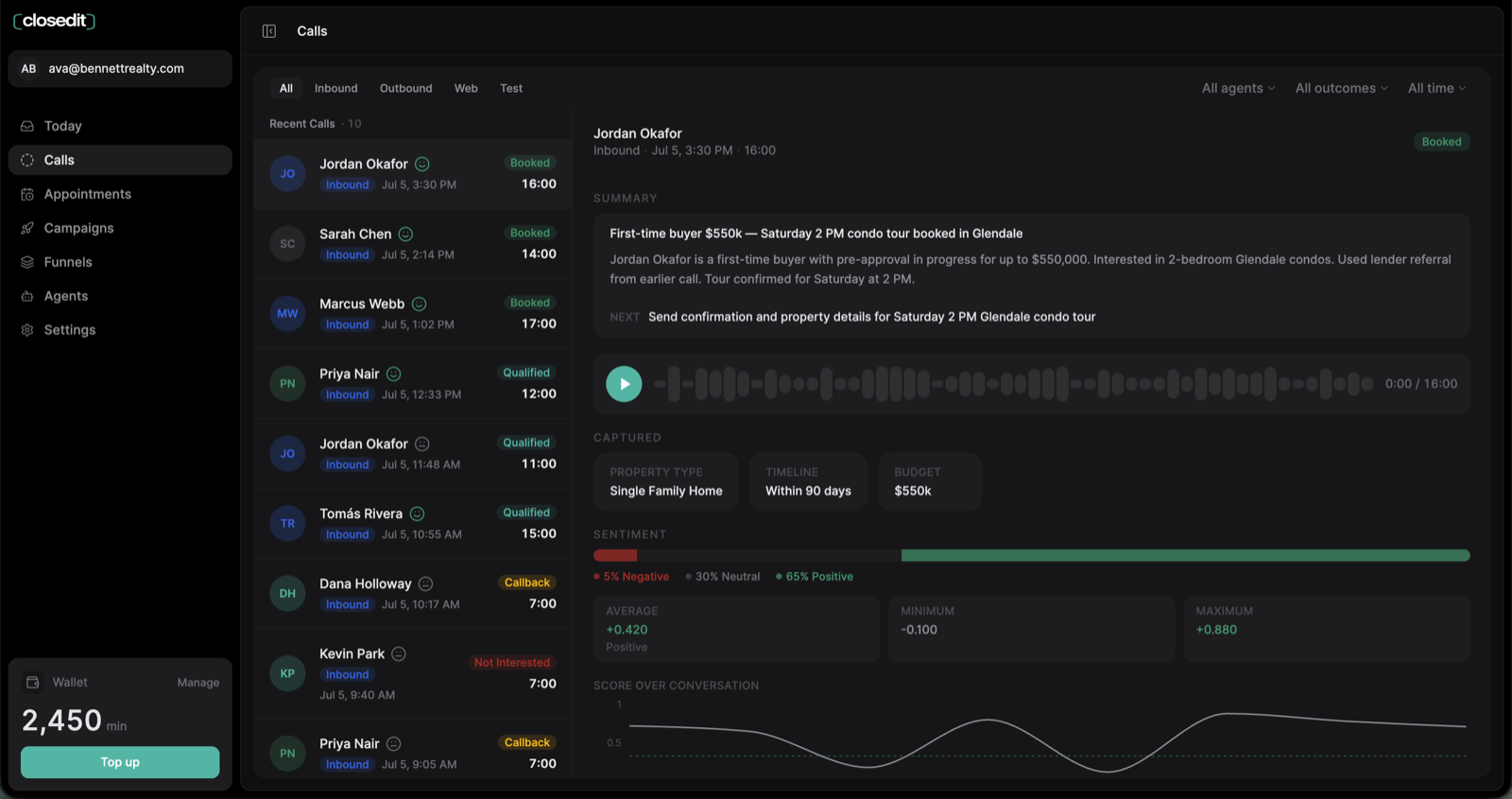Open the Appointments calendar icon
1512x799 pixels.
pyautogui.click(x=27, y=194)
